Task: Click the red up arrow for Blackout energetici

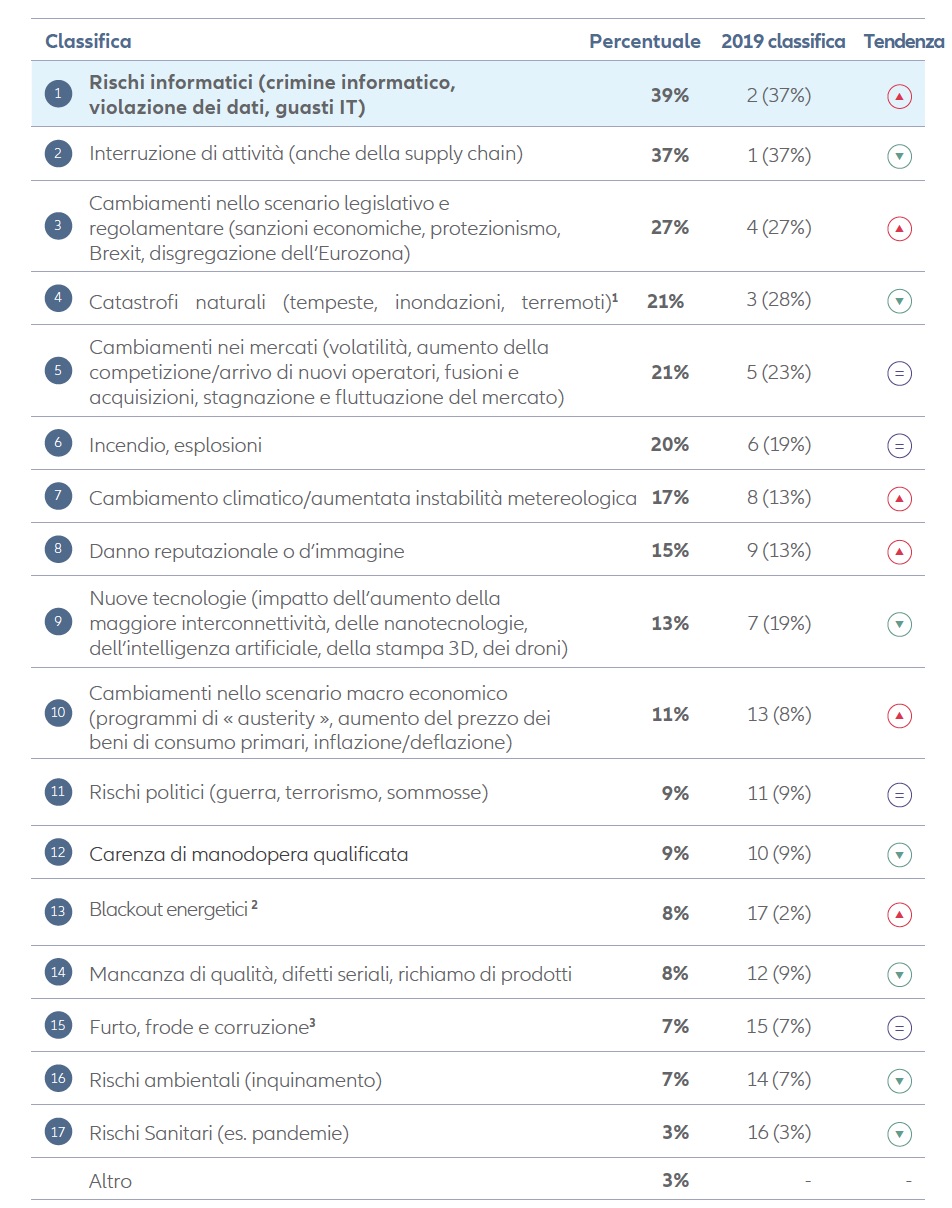Action: coord(899,914)
